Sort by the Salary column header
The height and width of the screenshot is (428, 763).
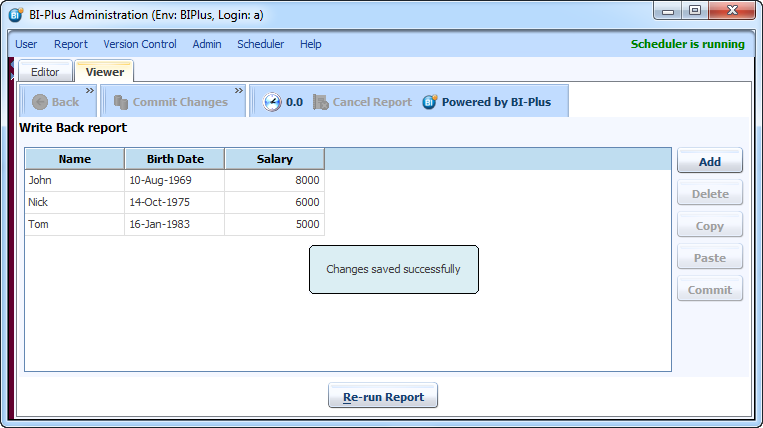[x=275, y=159]
